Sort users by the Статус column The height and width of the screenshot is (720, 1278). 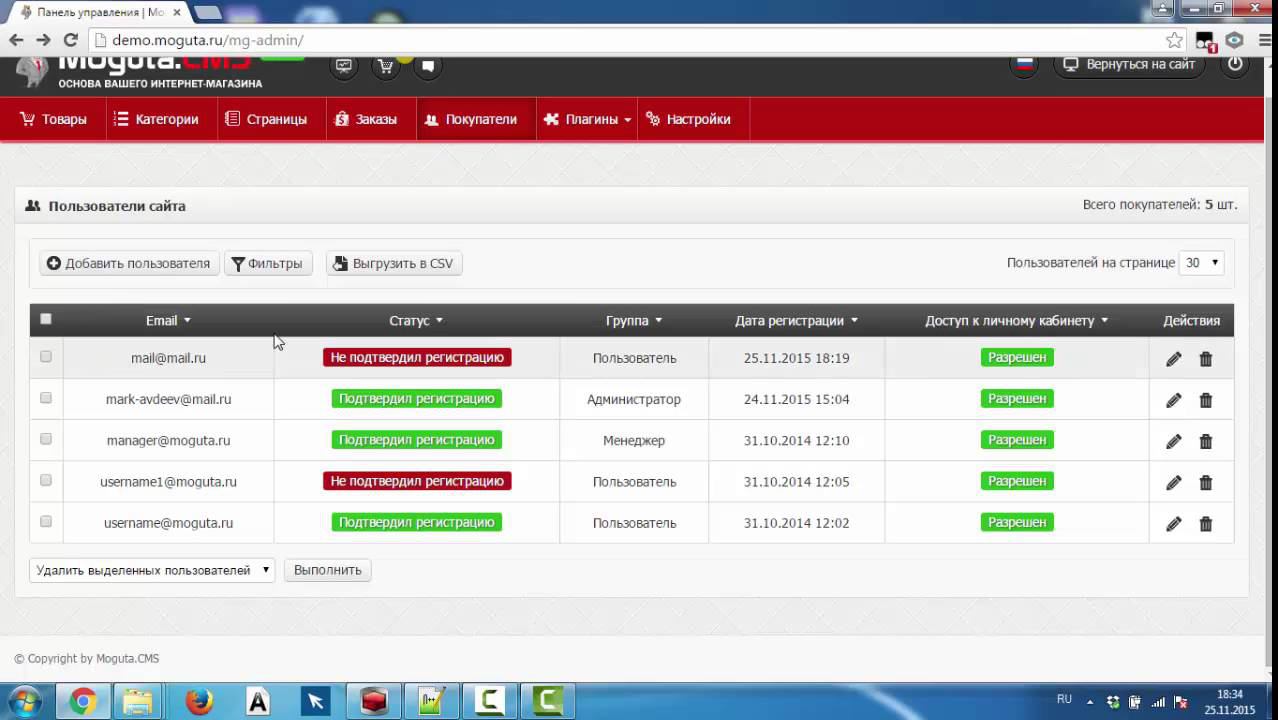pos(416,321)
